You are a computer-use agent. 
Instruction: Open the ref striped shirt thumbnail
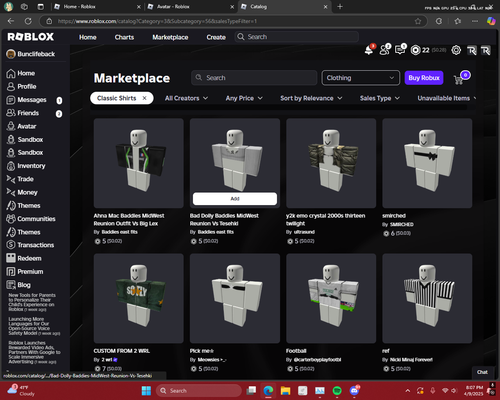pos(427,298)
